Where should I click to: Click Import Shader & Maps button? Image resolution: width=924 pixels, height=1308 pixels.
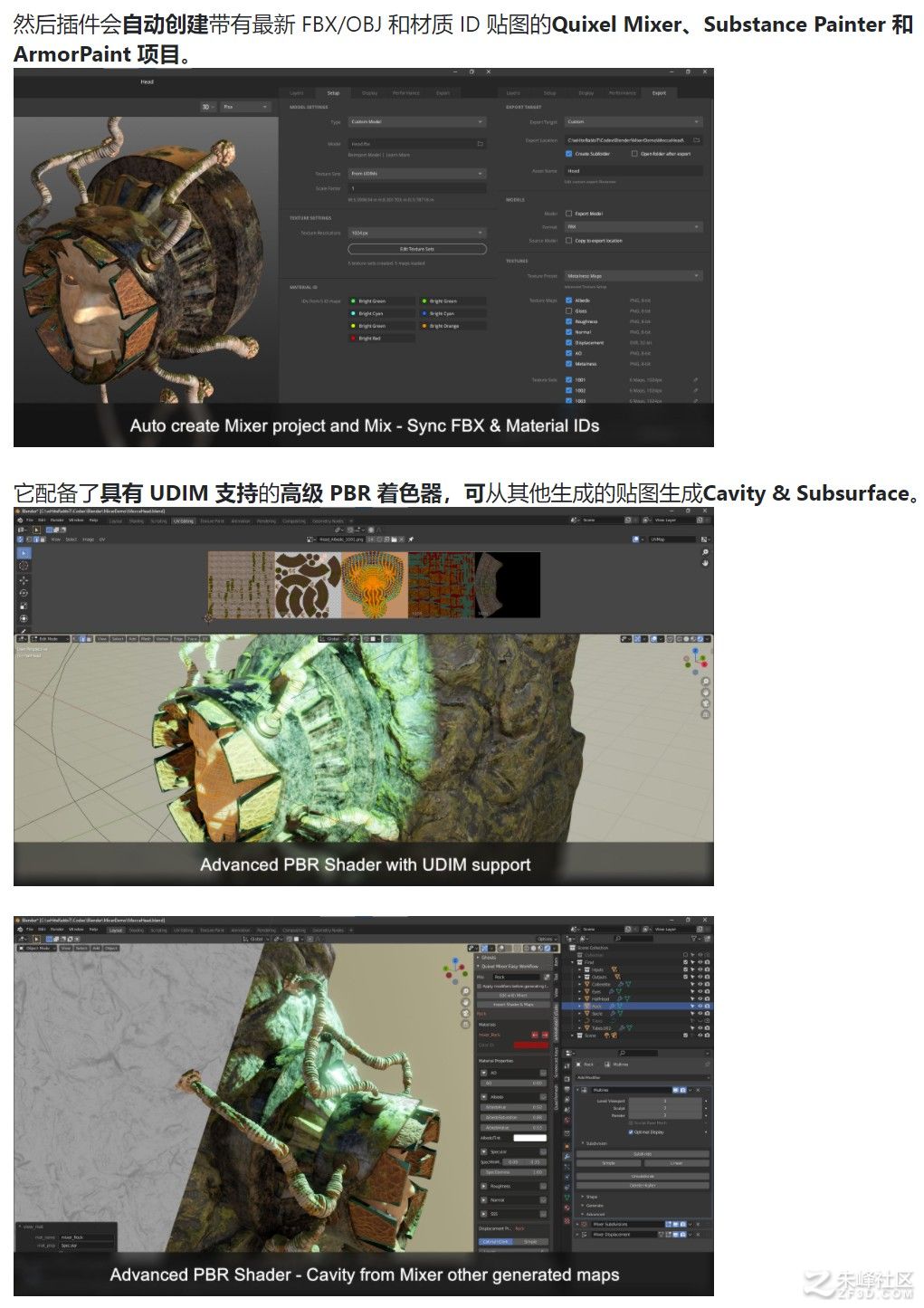[x=513, y=1005]
